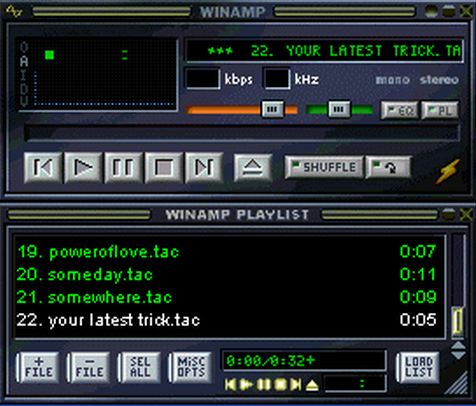Toggle windowshade mode on the main window

tap(449, 12)
